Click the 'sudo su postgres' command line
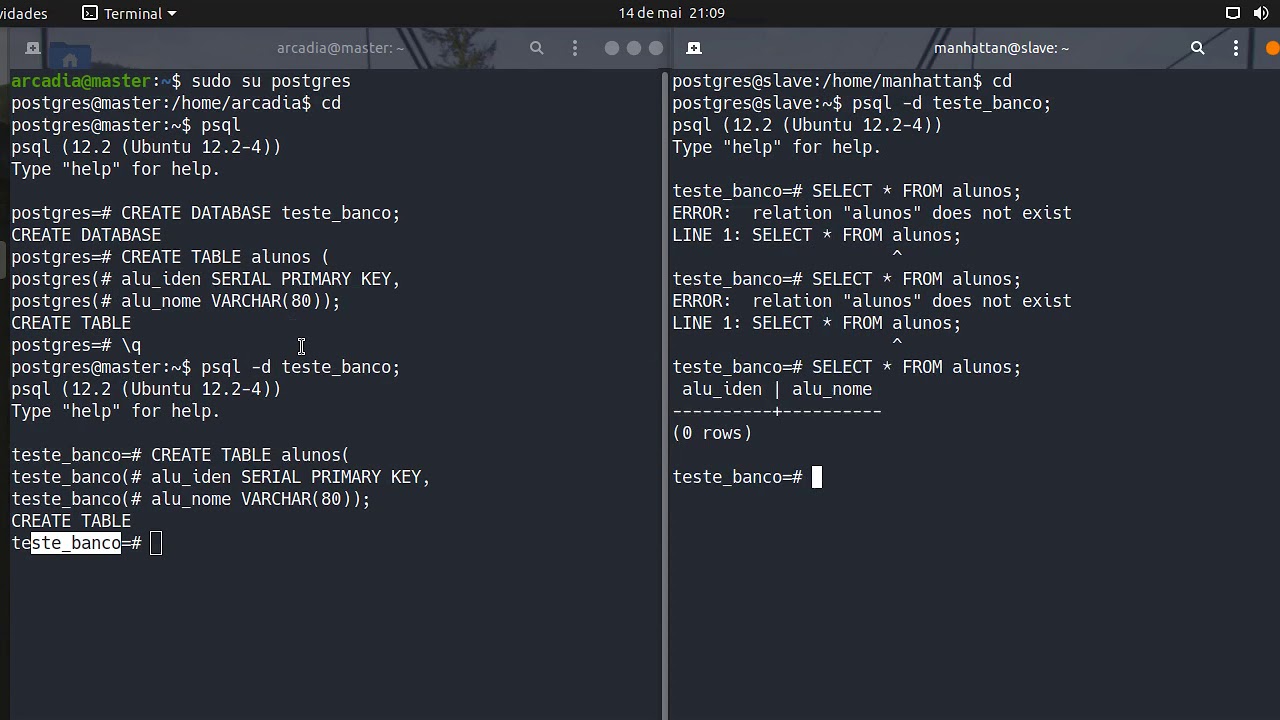Screen dimensions: 1280x720 click(x=181, y=81)
